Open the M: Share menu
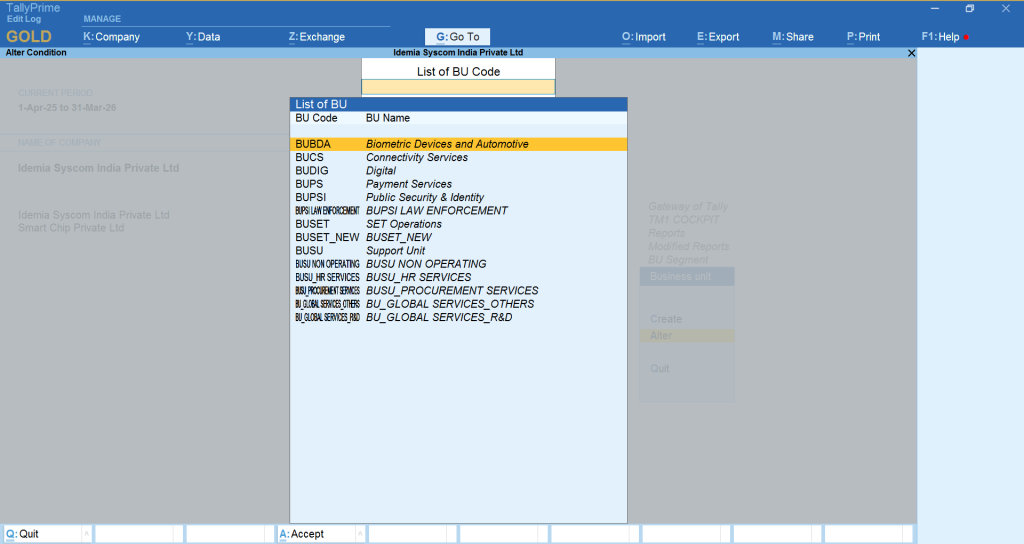The image size is (1024, 544). coord(792,37)
